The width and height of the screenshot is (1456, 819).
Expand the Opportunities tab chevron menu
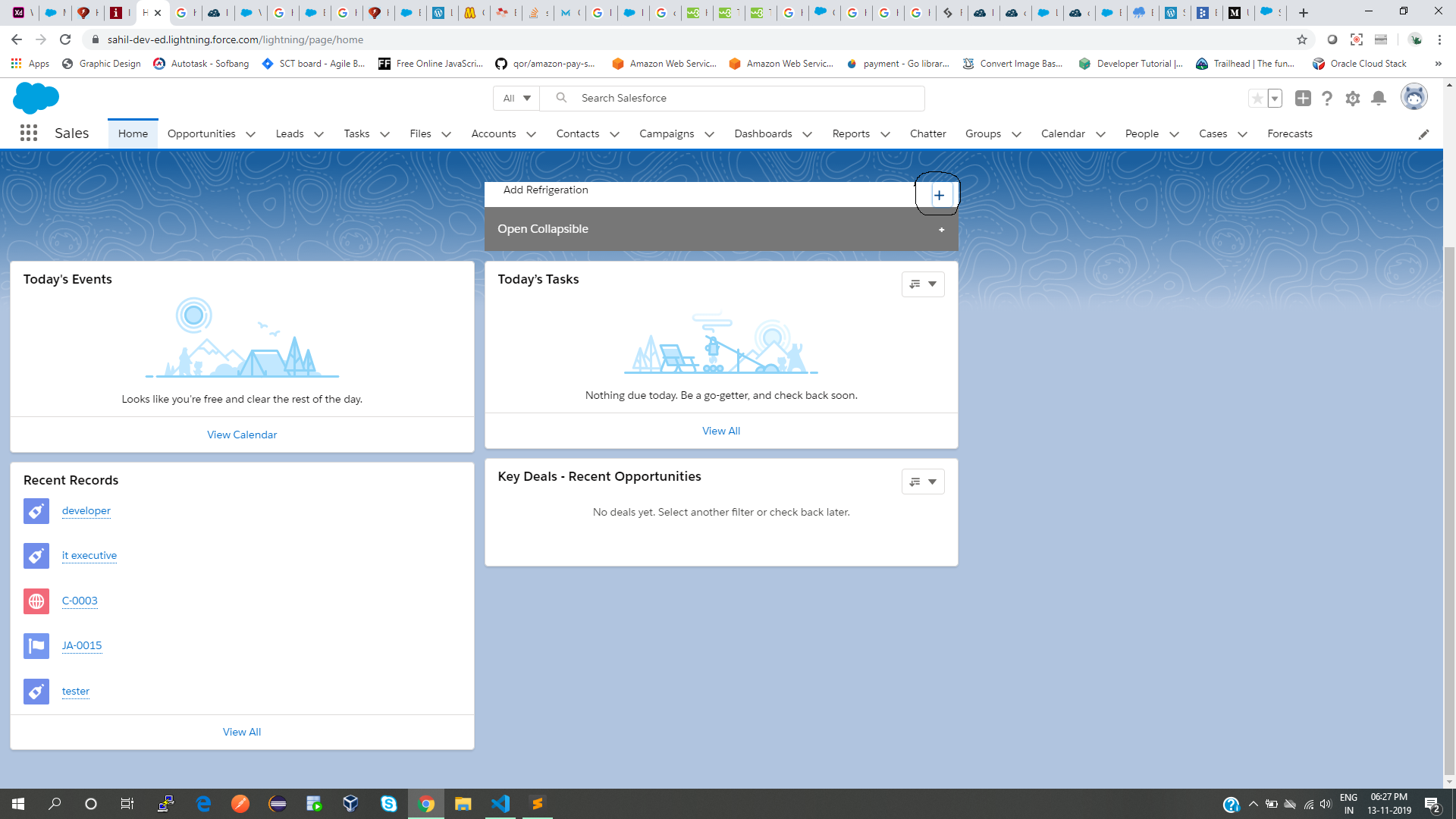coord(251,134)
